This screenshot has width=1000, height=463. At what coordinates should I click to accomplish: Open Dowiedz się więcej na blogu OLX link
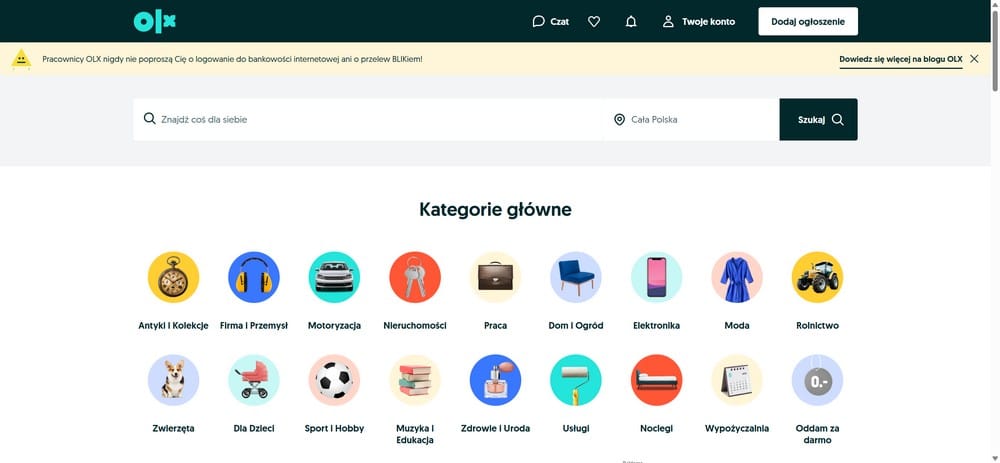click(x=901, y=59)
